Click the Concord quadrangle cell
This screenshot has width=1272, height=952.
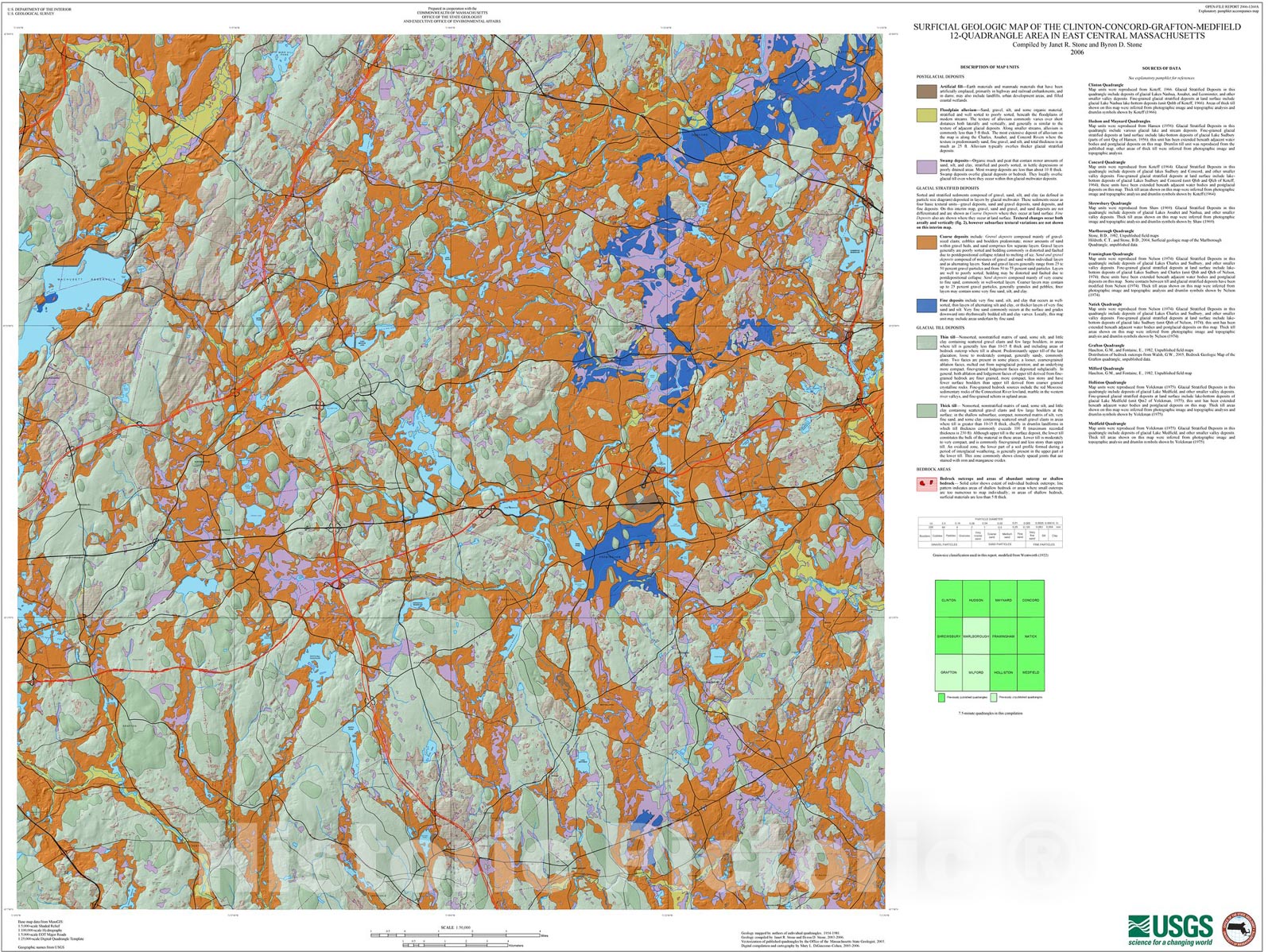click(x=1030, y=599)
